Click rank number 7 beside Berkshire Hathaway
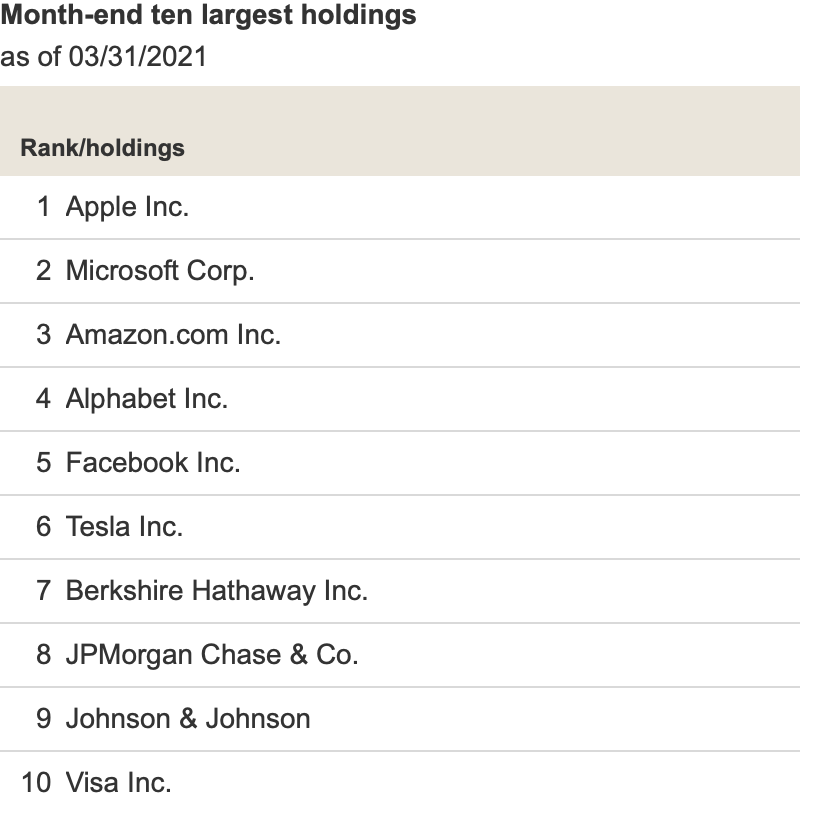Image resolution: width=826 pixels, height=820 pixels. coord(44,590)
